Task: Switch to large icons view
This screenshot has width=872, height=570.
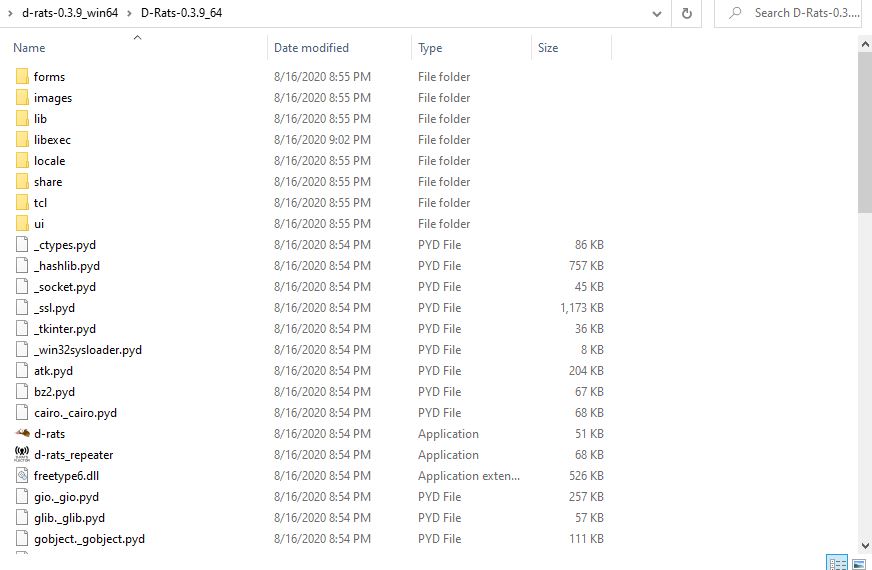Action: (860, 562)
